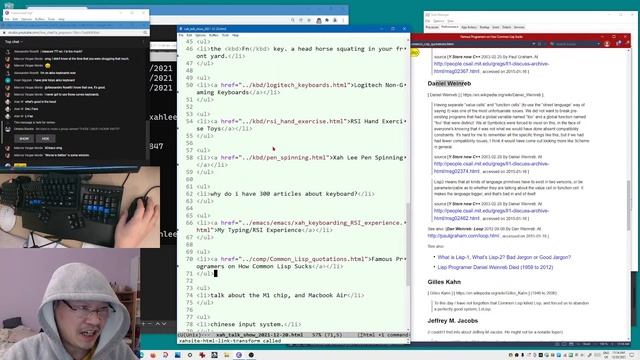Click the yellow circle icon at page top-left
Viewport: 640px width, 360px height.
coord(414,53)
